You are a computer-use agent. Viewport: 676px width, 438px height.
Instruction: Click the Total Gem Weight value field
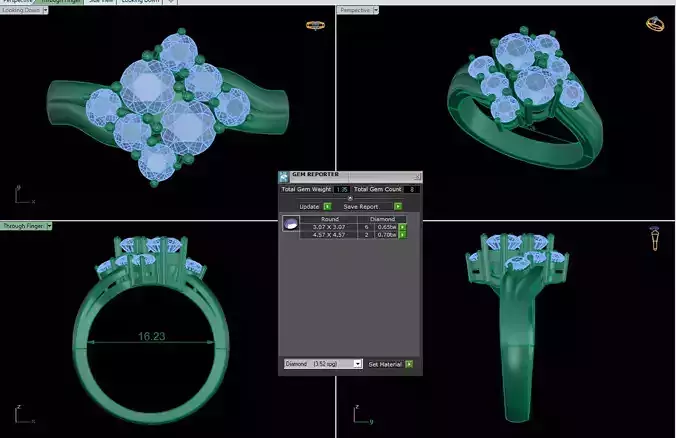click(x=341, y=189)
